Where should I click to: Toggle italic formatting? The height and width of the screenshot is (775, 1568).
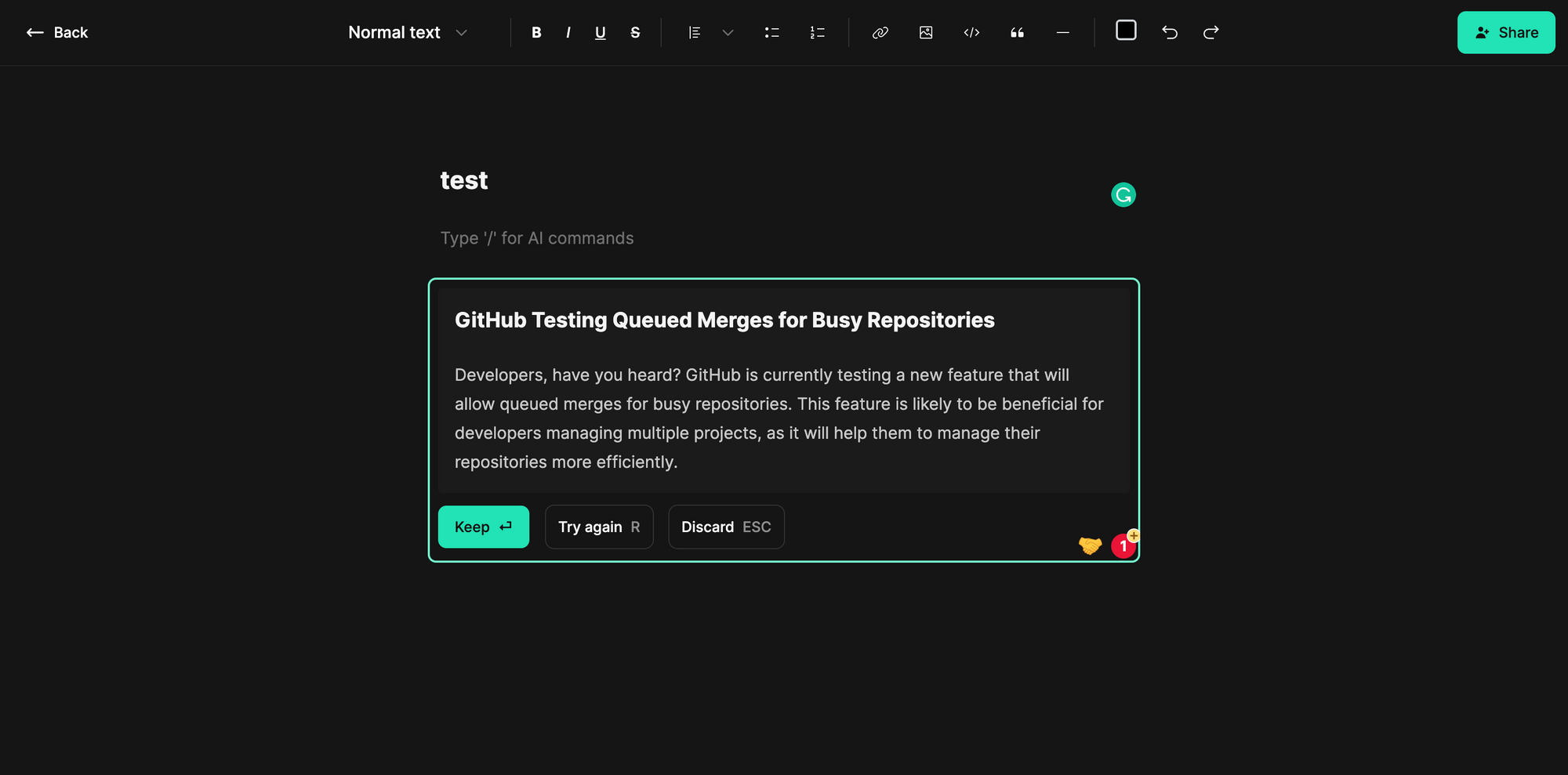(x=568, y=32)
